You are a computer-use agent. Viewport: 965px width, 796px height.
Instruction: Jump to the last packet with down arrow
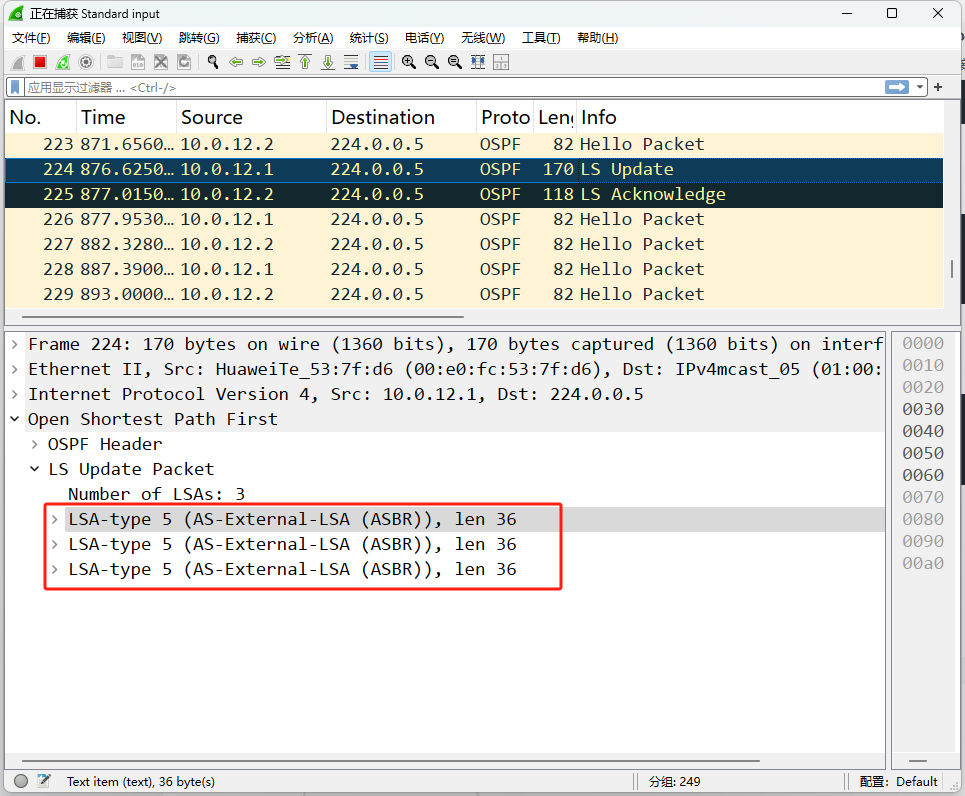328,61
